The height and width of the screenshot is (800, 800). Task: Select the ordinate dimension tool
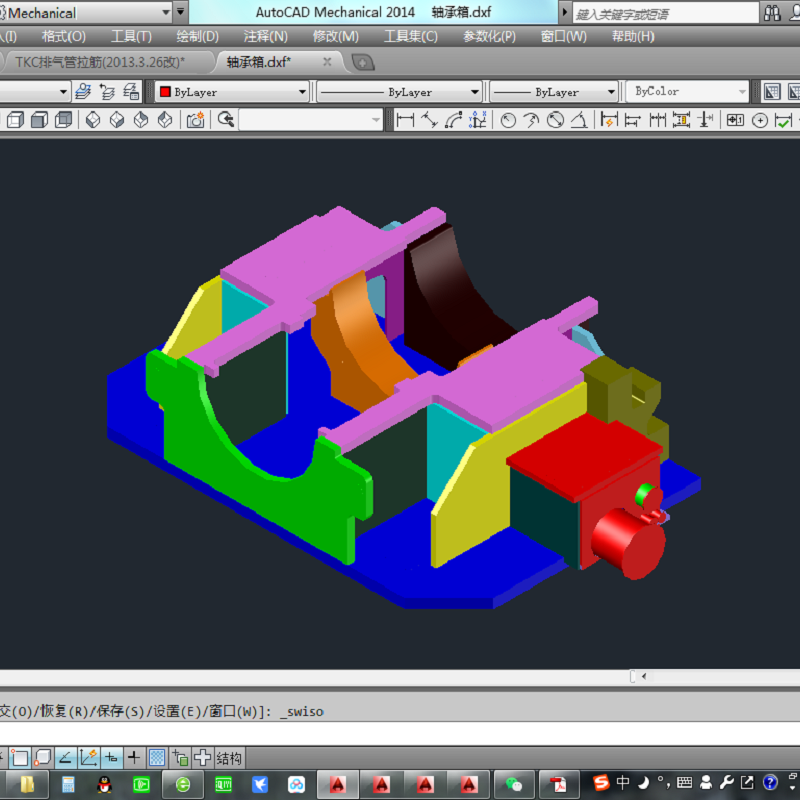478,120
